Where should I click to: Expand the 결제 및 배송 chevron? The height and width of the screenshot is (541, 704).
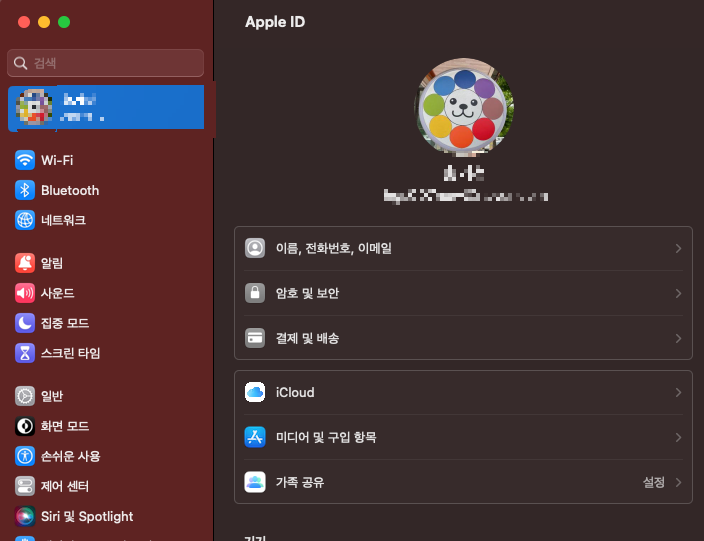point(678,338)
